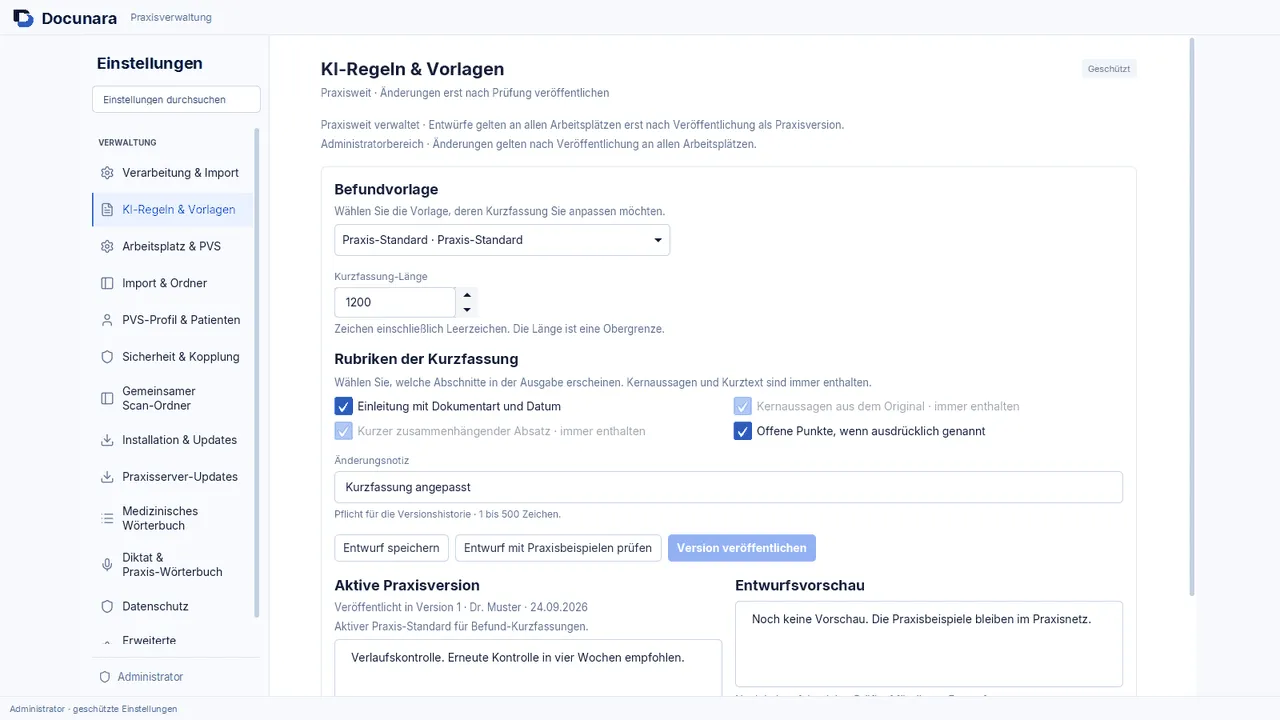
Task: Toggle Offene Punkte, wenn ausdrücklich genannt checkbox
Action: pyautogui.click(x=743, y=431)
